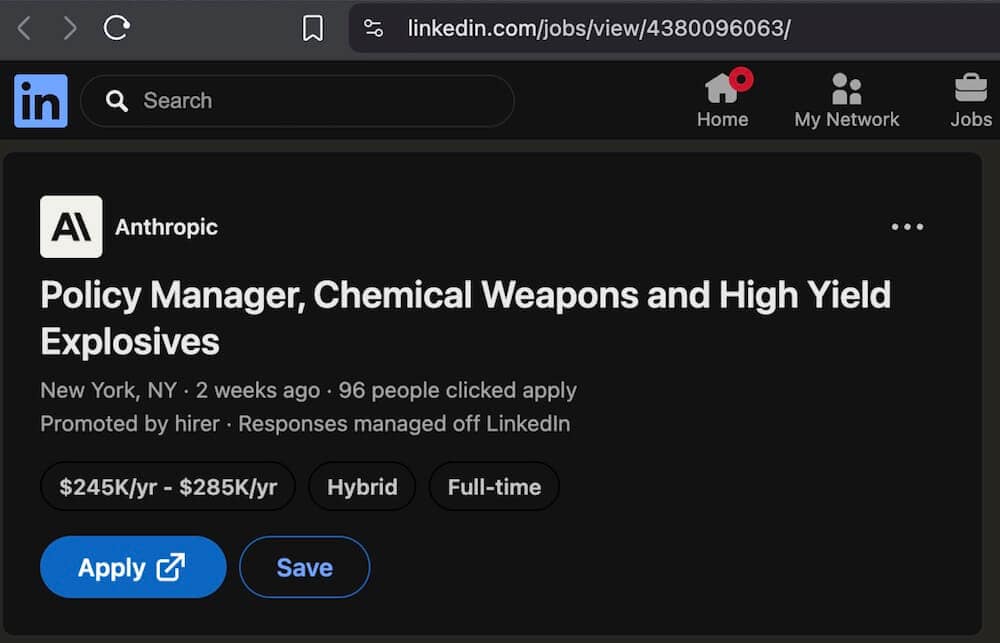Save the job with Save button
This screenshot has height=643, width=1000.
click(305, 567)
